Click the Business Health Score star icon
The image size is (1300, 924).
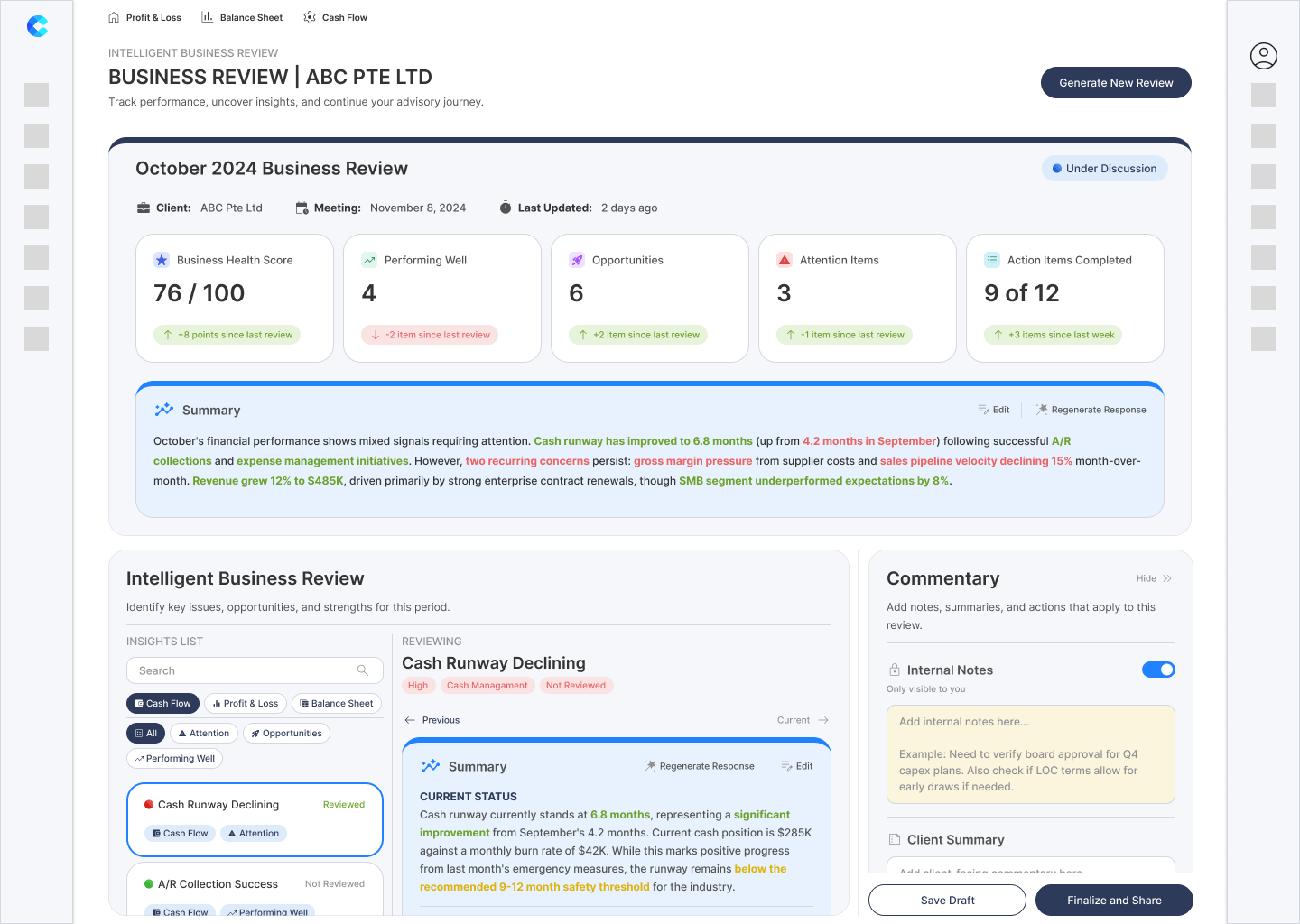[x=162, y=260]
